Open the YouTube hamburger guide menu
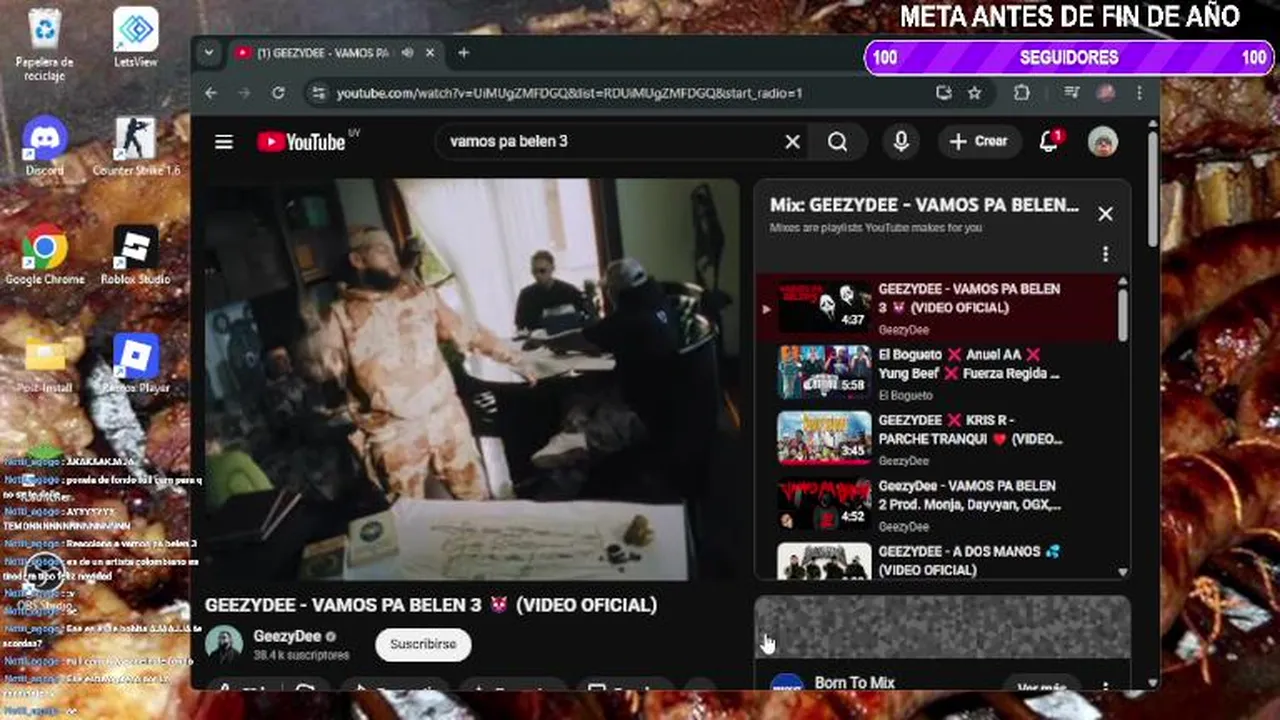1280x720 pixels. pyautogui.click(x=224, y=142)
